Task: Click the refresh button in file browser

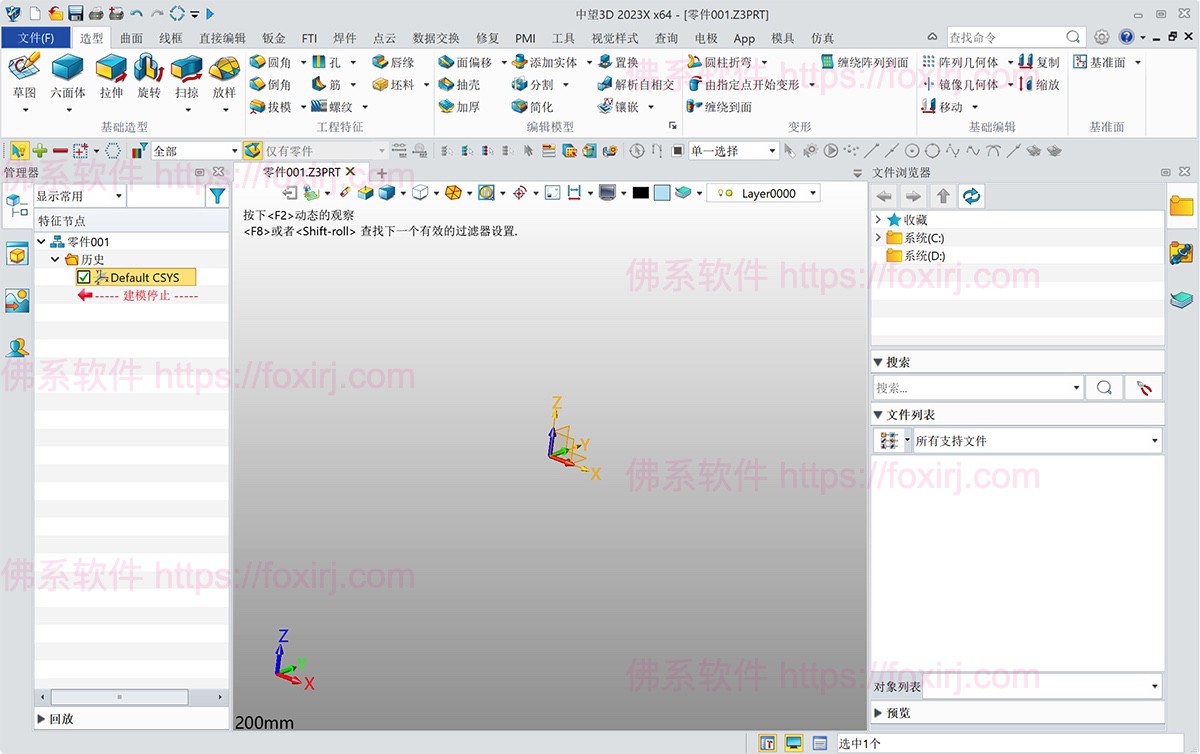Action: click(971, 196)
